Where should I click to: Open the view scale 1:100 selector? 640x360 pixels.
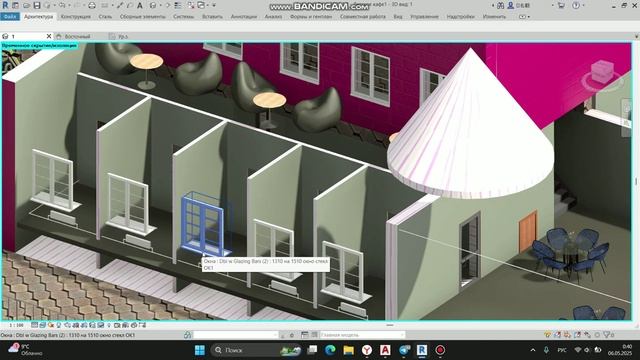click(x=16, y=325)
